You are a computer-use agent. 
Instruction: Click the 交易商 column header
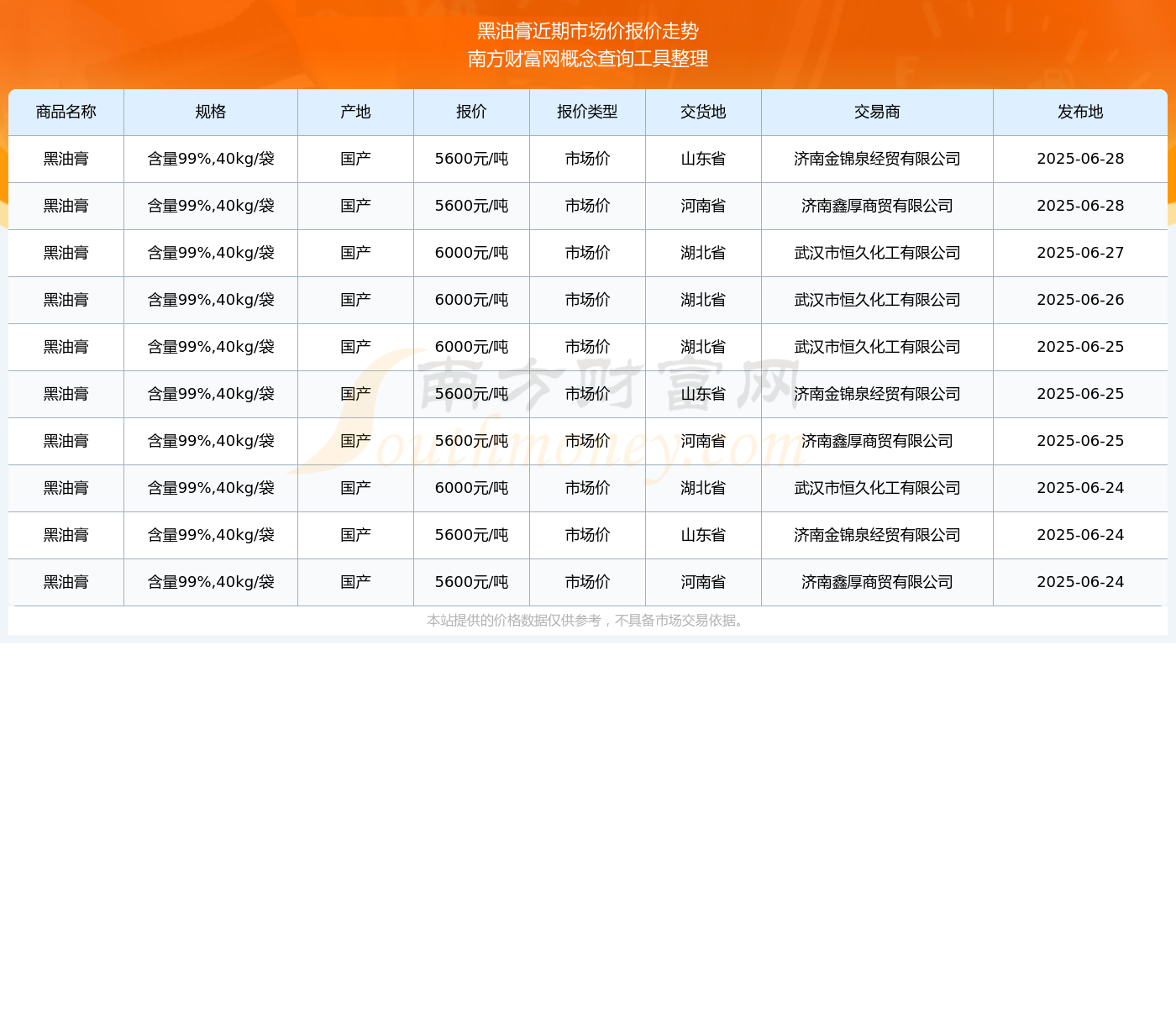click(x=878, y=112)
